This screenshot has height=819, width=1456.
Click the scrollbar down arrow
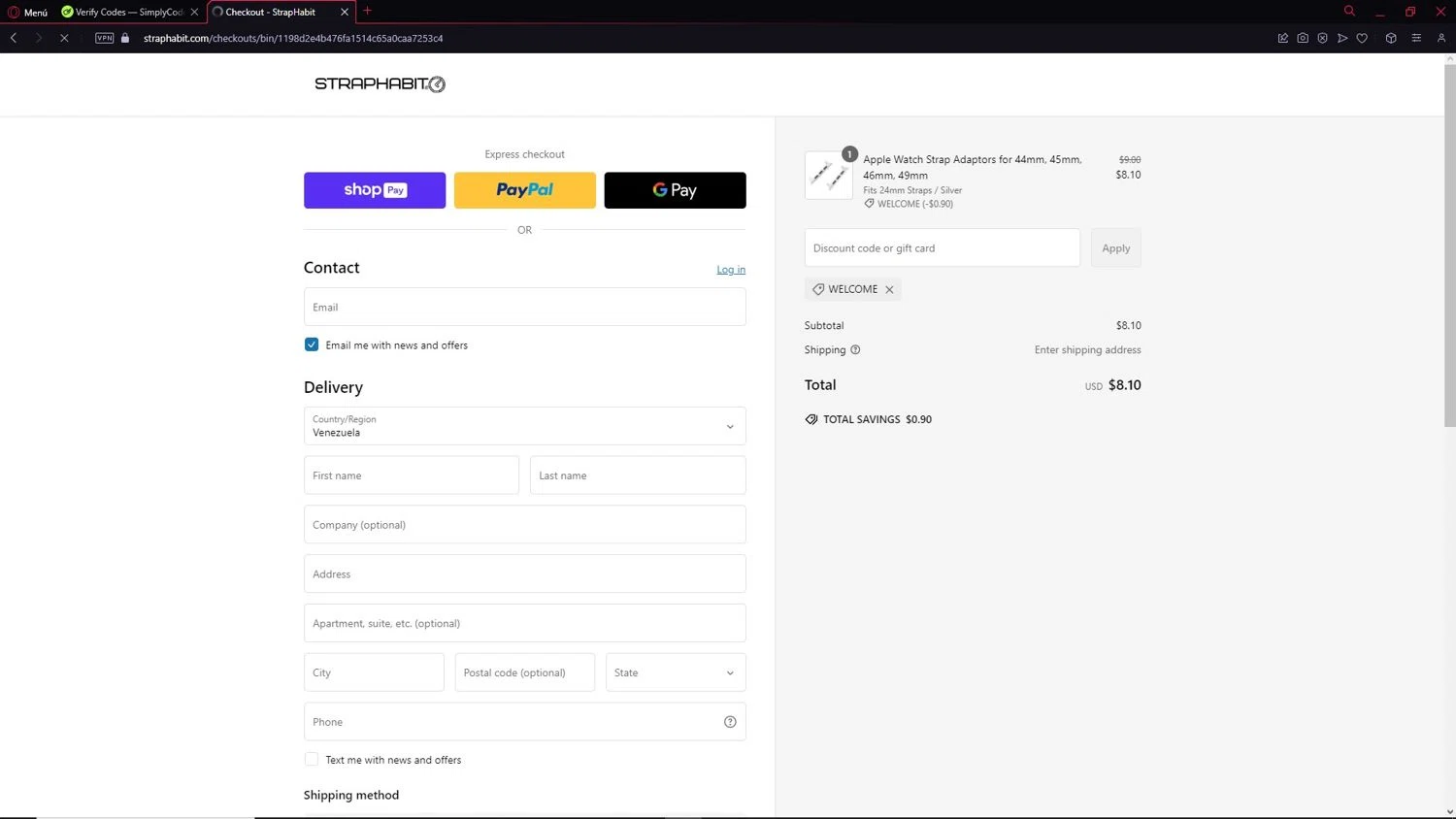(x=1450, y=812)
